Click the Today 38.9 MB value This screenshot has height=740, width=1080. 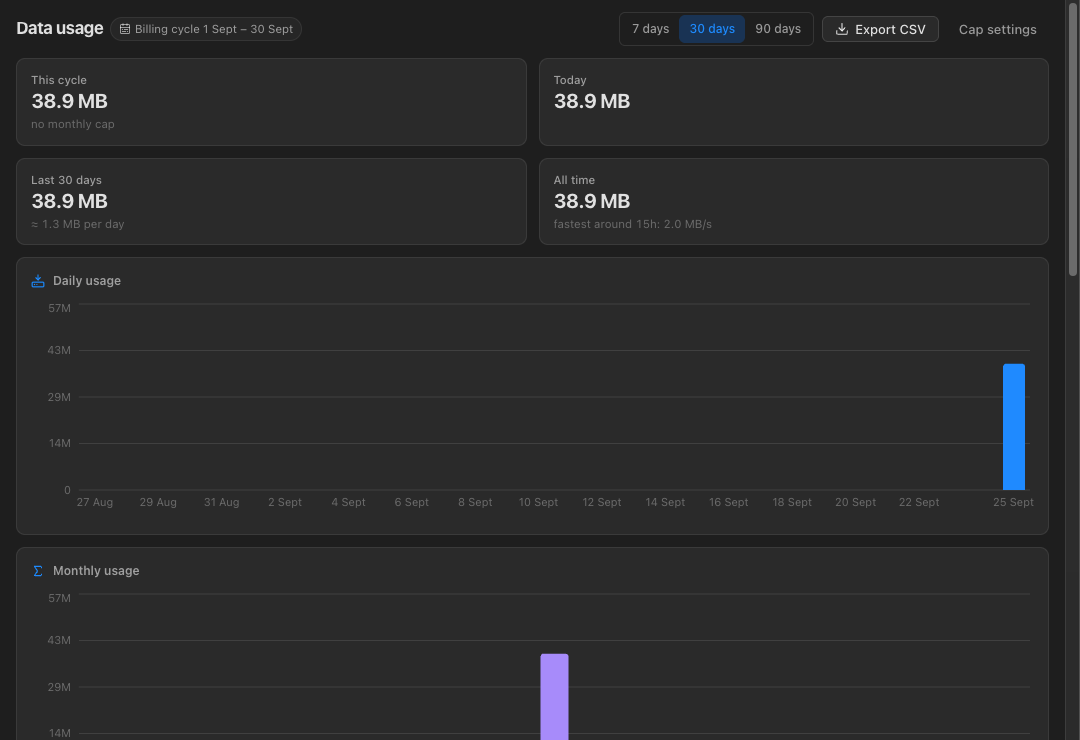(592, 101)
